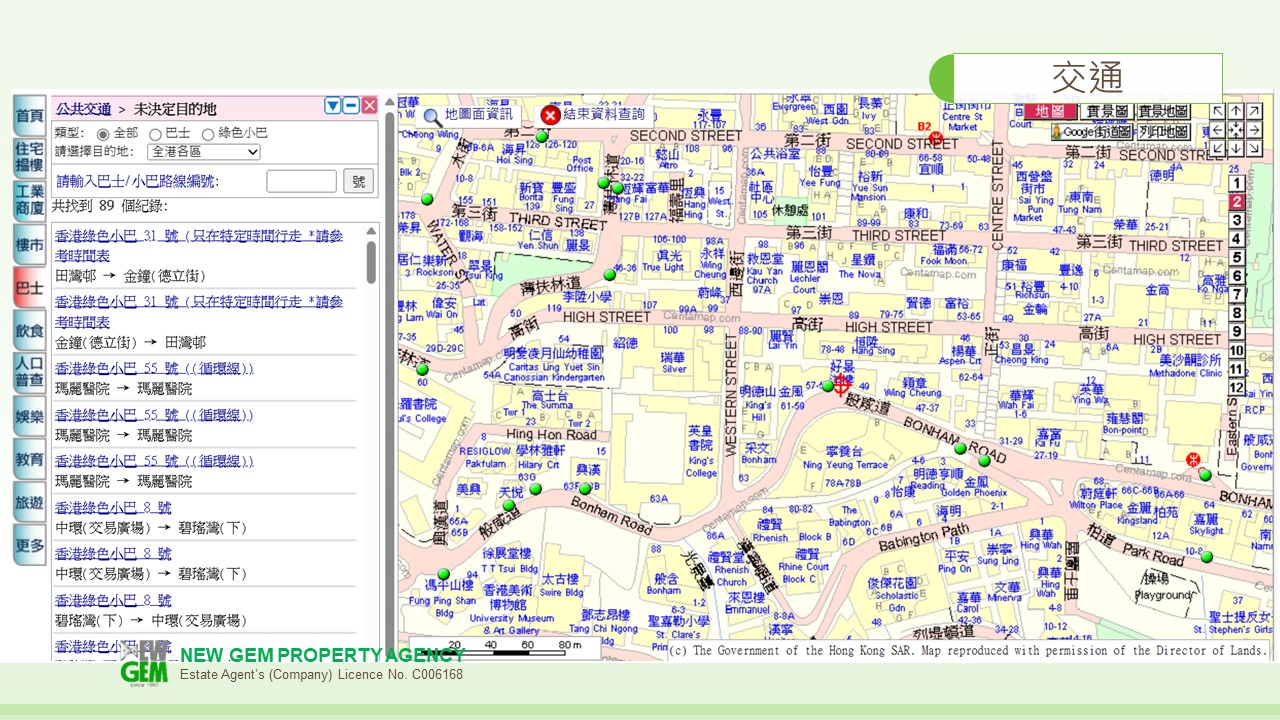Switch to the 教育 side tab

click(x=29, y=459)
